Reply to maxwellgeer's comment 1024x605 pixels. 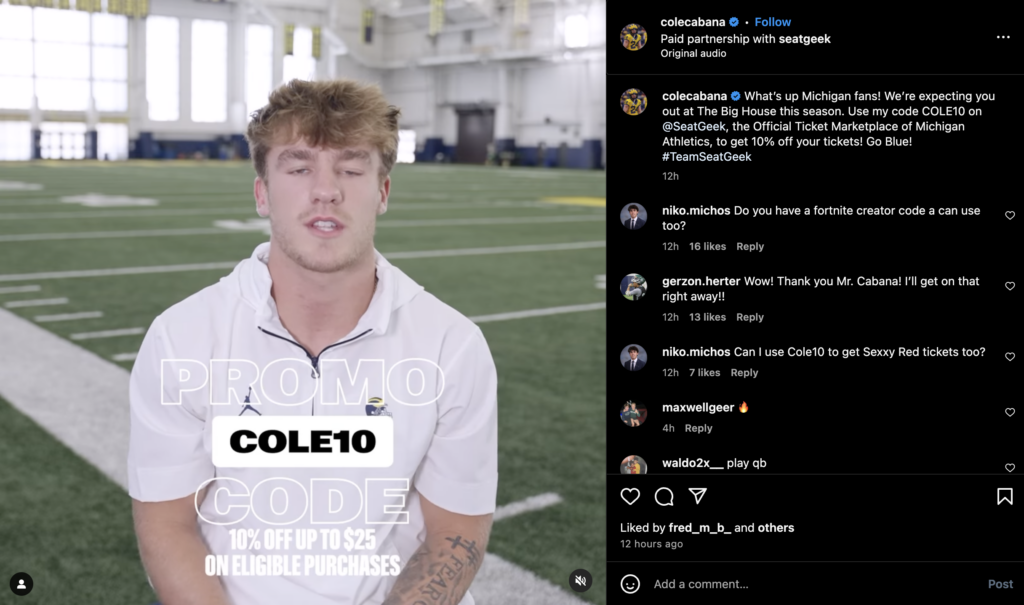(698, 428)
